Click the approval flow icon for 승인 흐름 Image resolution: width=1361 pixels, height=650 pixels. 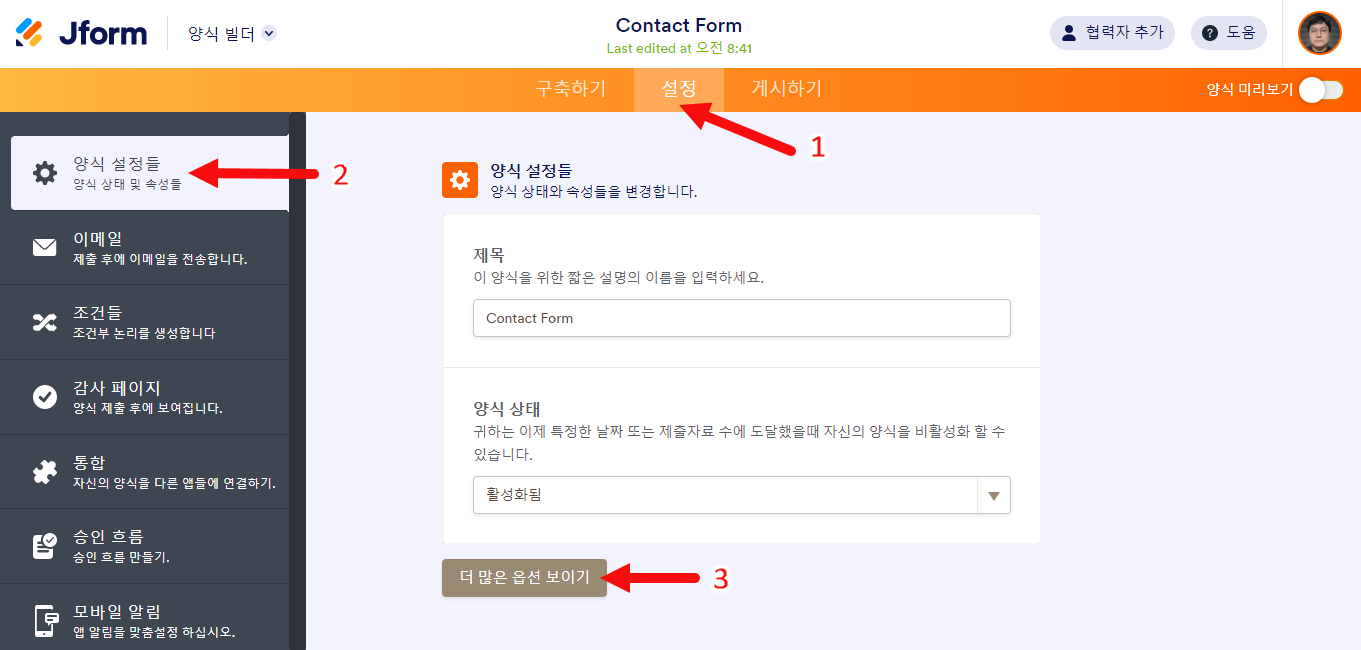[45, 546]
